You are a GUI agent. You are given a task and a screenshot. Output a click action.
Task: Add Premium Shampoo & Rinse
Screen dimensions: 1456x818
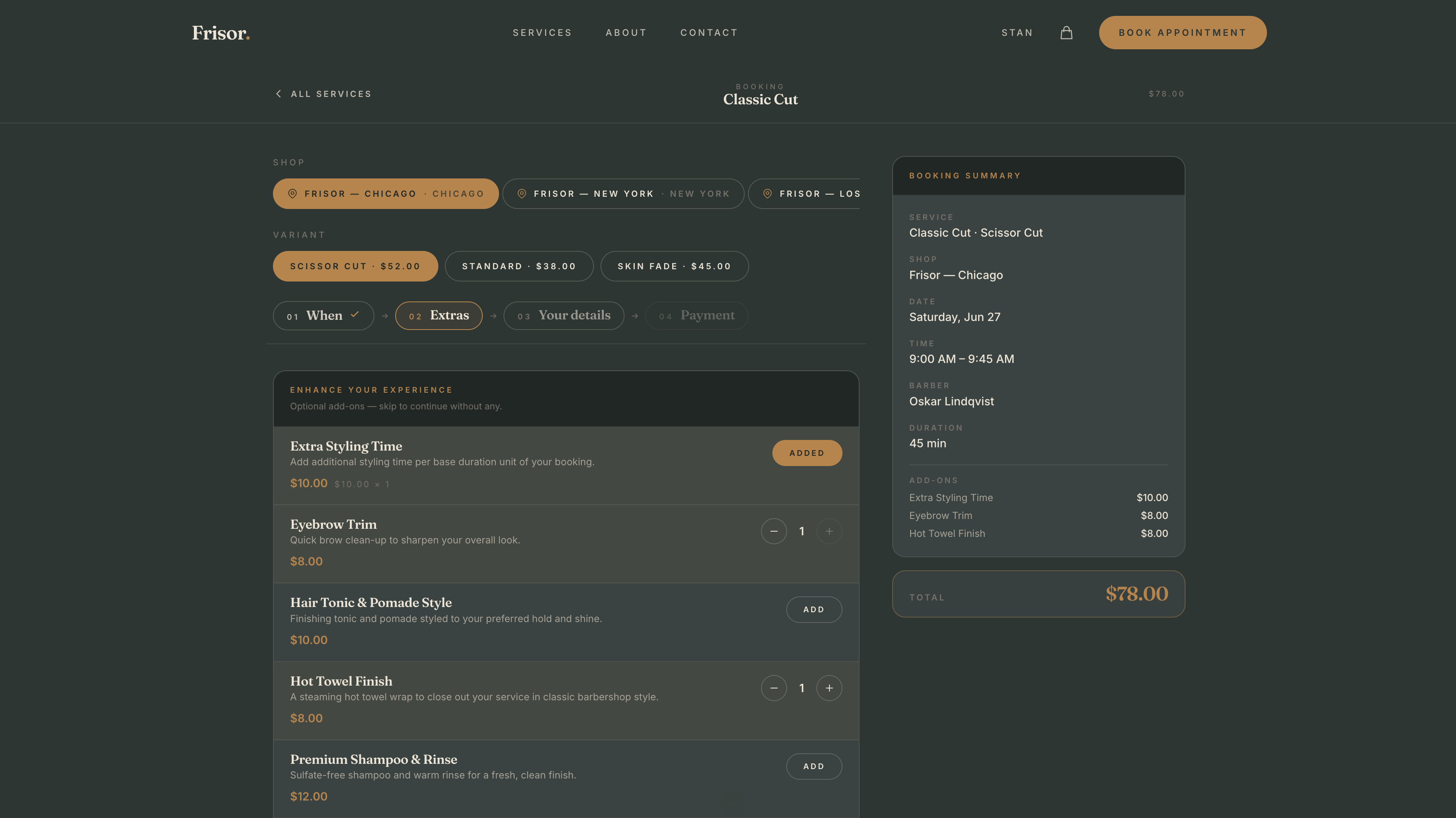click(x=814, y=767)
